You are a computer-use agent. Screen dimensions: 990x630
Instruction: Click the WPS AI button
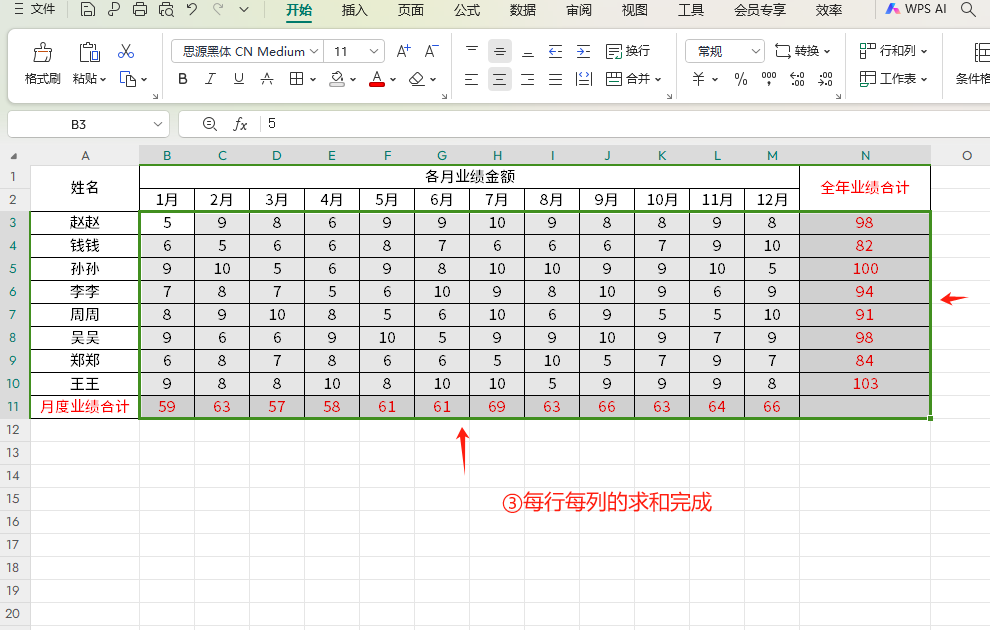(x=916, y=9)
